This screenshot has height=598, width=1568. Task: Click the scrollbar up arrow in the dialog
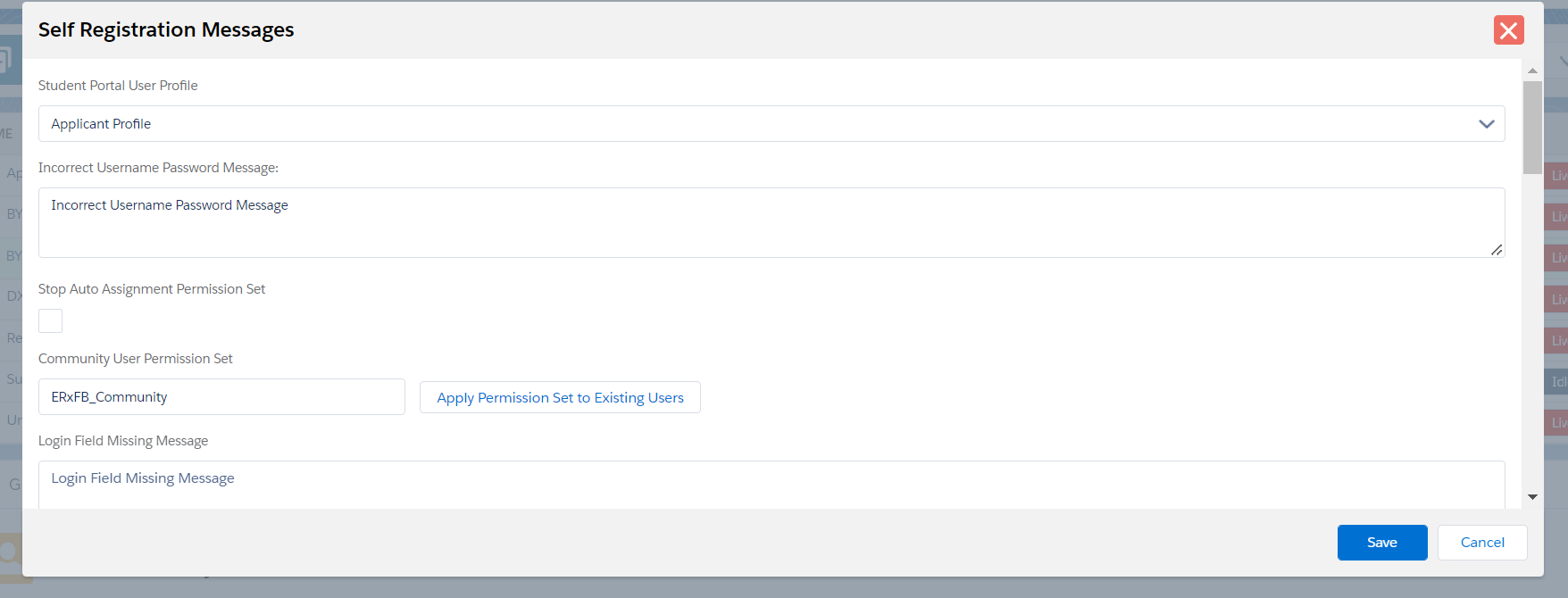pyautogui.click(x=1532, y=71)
